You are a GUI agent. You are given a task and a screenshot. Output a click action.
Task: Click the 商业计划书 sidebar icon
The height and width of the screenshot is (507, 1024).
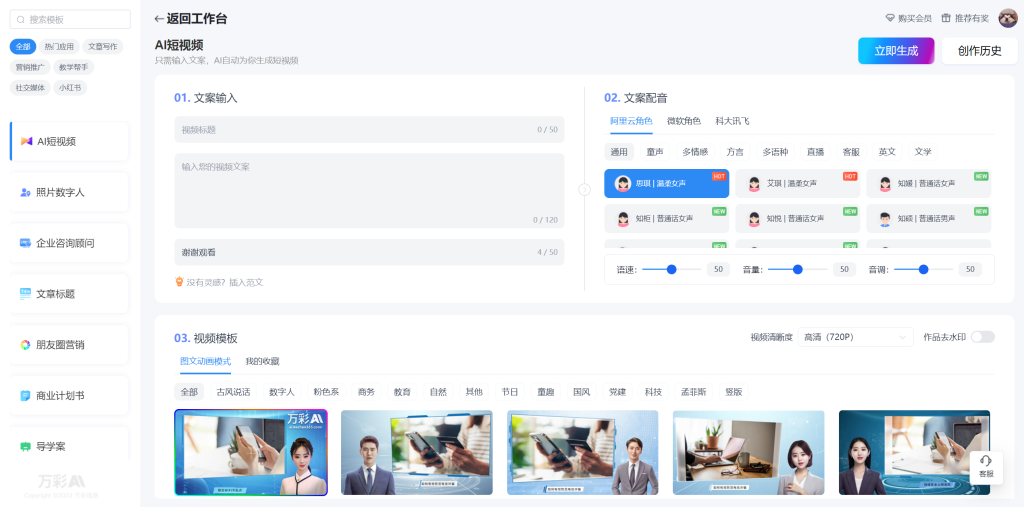pyautogui.click(x=25, y=396)
